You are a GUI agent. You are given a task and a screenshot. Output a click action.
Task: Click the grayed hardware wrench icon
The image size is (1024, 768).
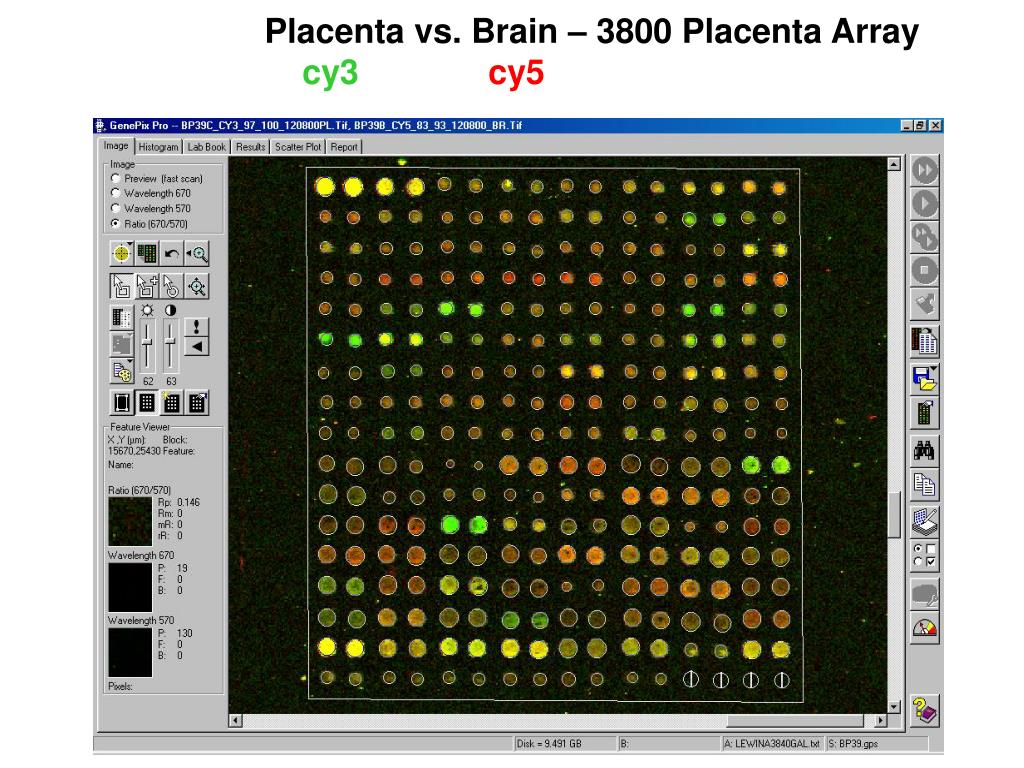(x=925, y=594)
